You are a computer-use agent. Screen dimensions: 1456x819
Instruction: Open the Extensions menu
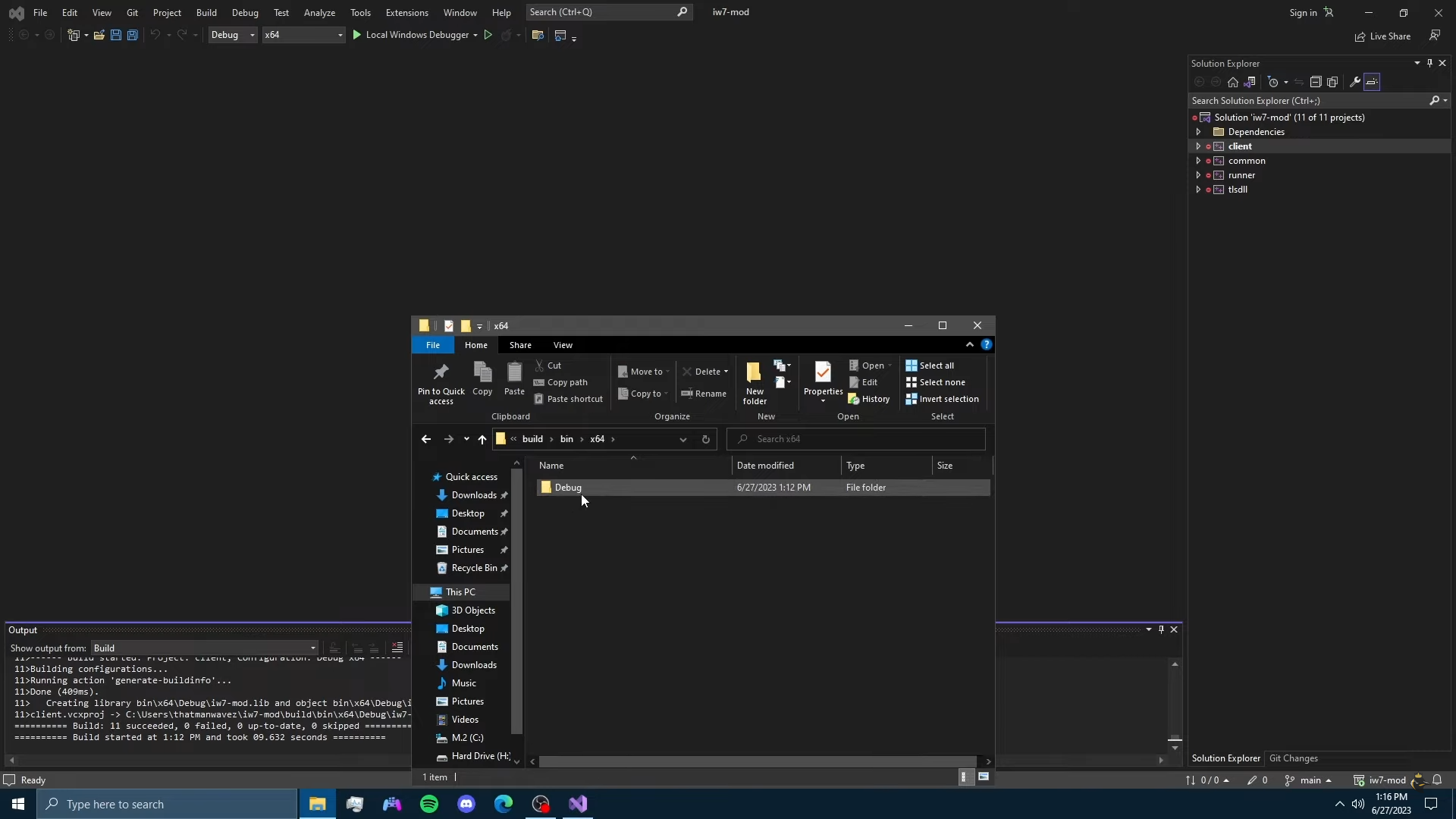point(406,12)
